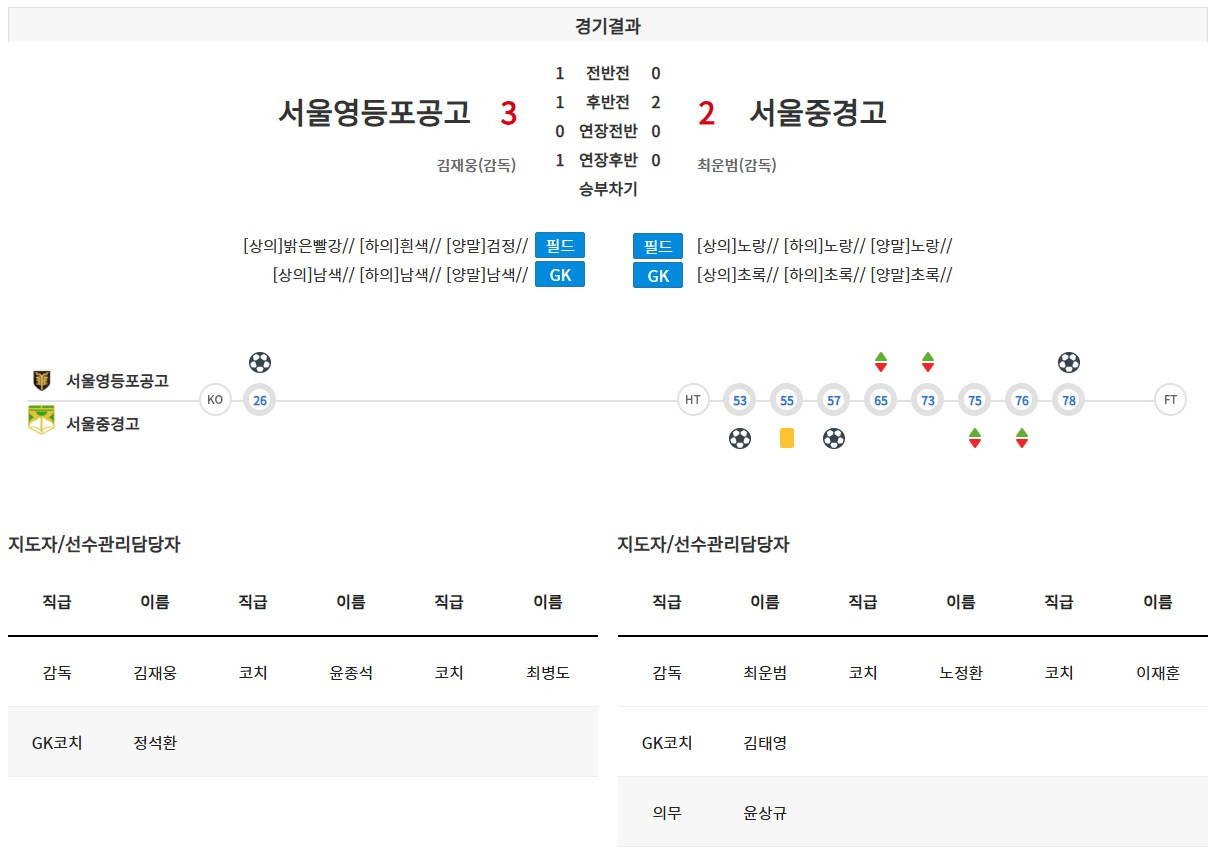Image resolution: width=1214 pixels, height=854 pixels.
Task: Click the goal ball icon below minute 57
Action: pos(834,438)
